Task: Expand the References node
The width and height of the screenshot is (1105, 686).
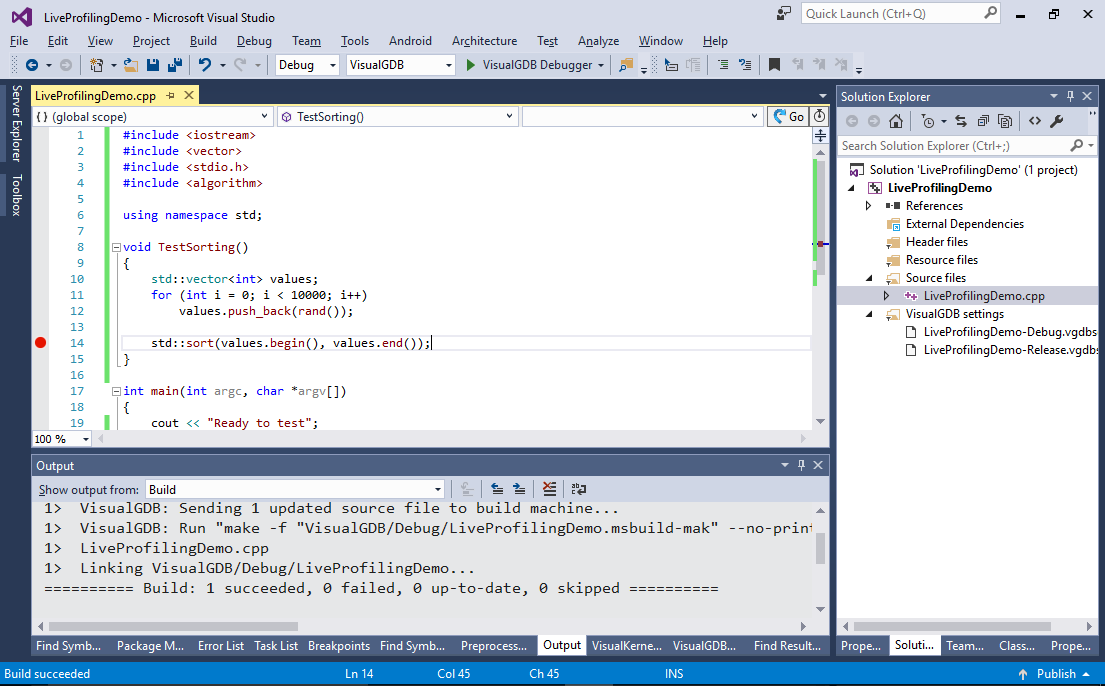Action: click(x=868, y=206)
